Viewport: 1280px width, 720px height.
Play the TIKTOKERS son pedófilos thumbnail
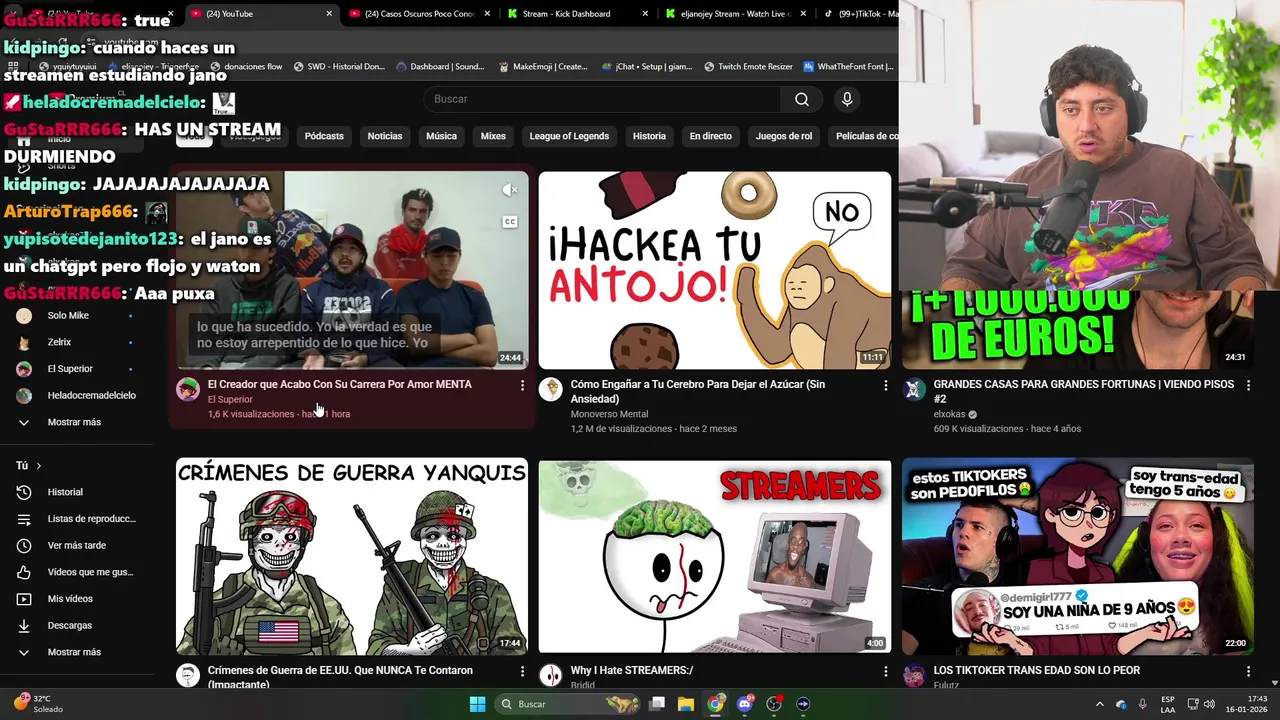[x=1078, y=556]
